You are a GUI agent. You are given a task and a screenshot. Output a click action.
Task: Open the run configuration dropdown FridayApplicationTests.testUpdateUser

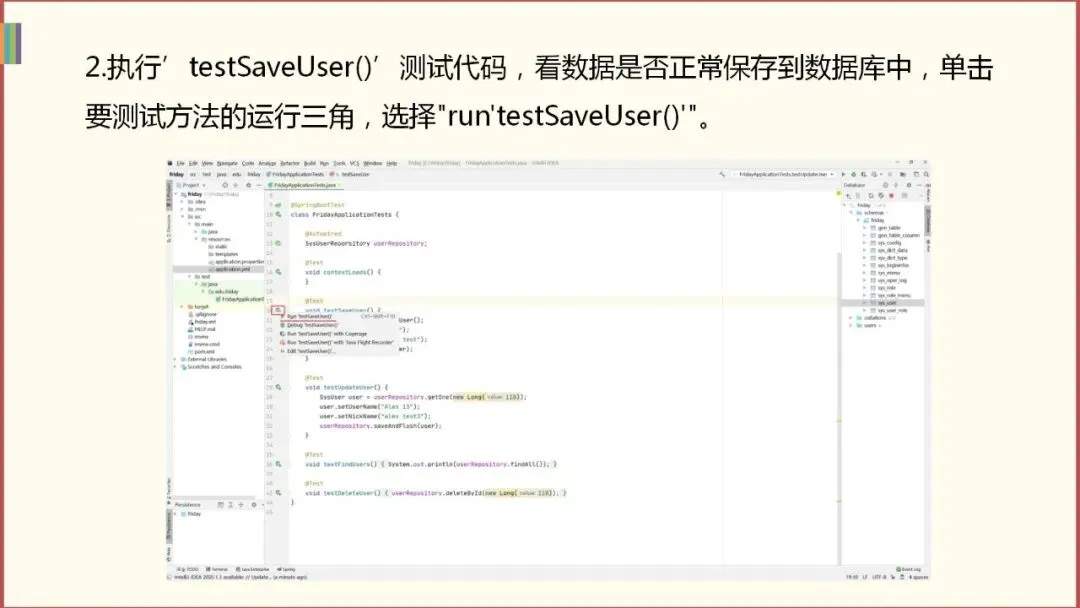coord(784,174)
